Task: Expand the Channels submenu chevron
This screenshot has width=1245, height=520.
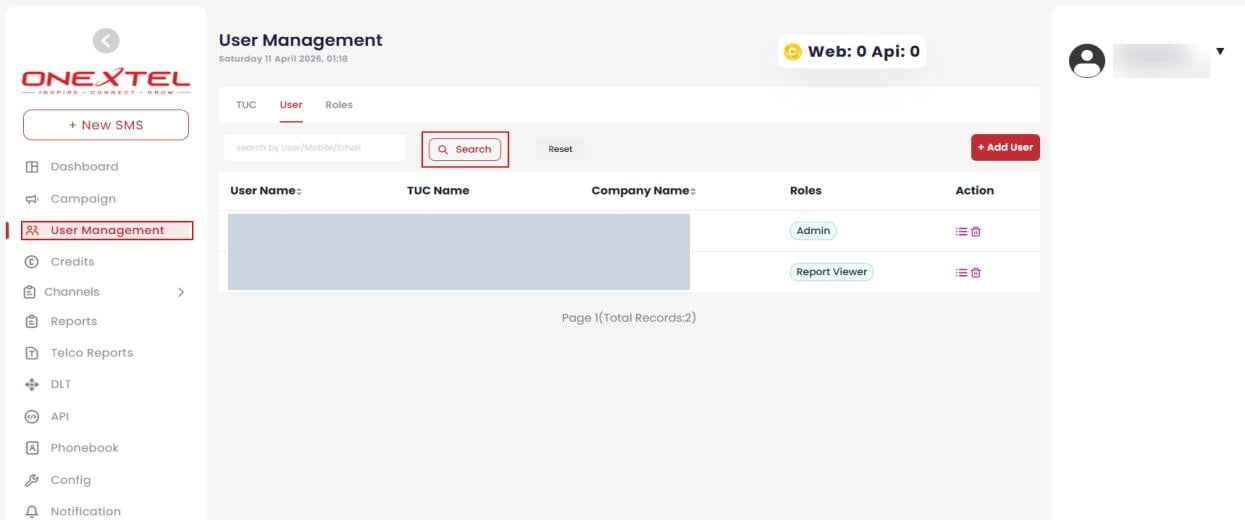Action: pyautogui.click(x=181, y=292)
